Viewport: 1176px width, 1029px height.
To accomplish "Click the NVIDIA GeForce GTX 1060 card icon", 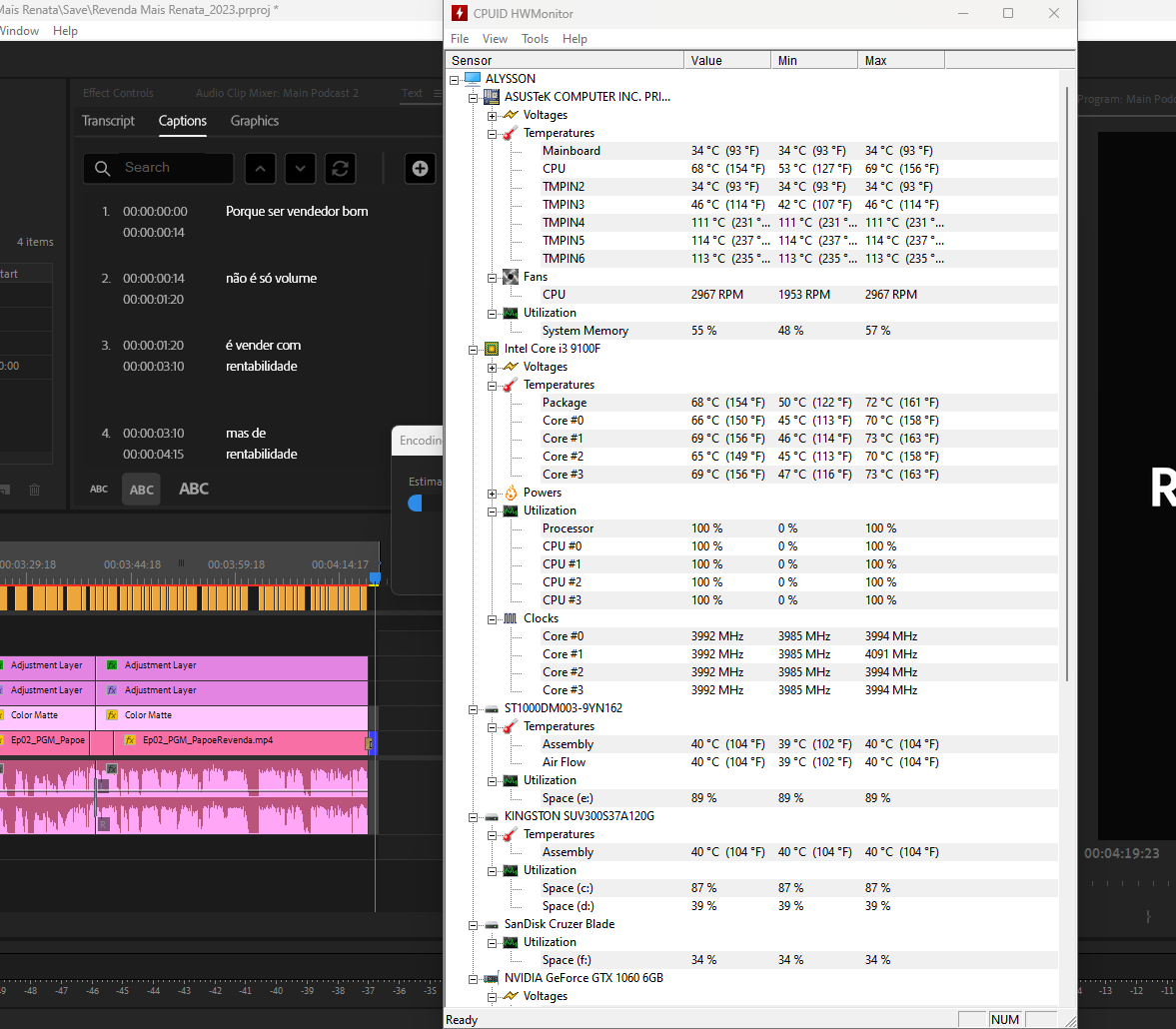I will click(x=492, y=979).
